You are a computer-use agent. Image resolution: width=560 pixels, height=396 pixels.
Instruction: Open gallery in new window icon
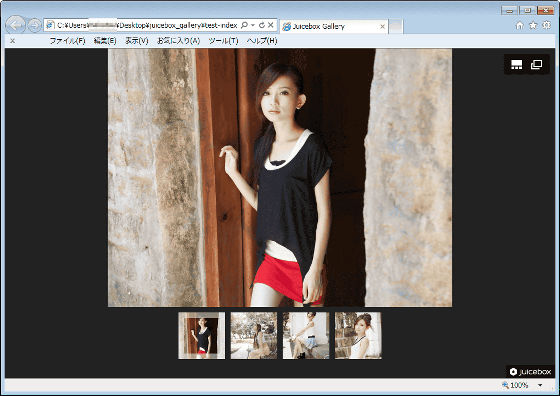(x=536, y=64)
